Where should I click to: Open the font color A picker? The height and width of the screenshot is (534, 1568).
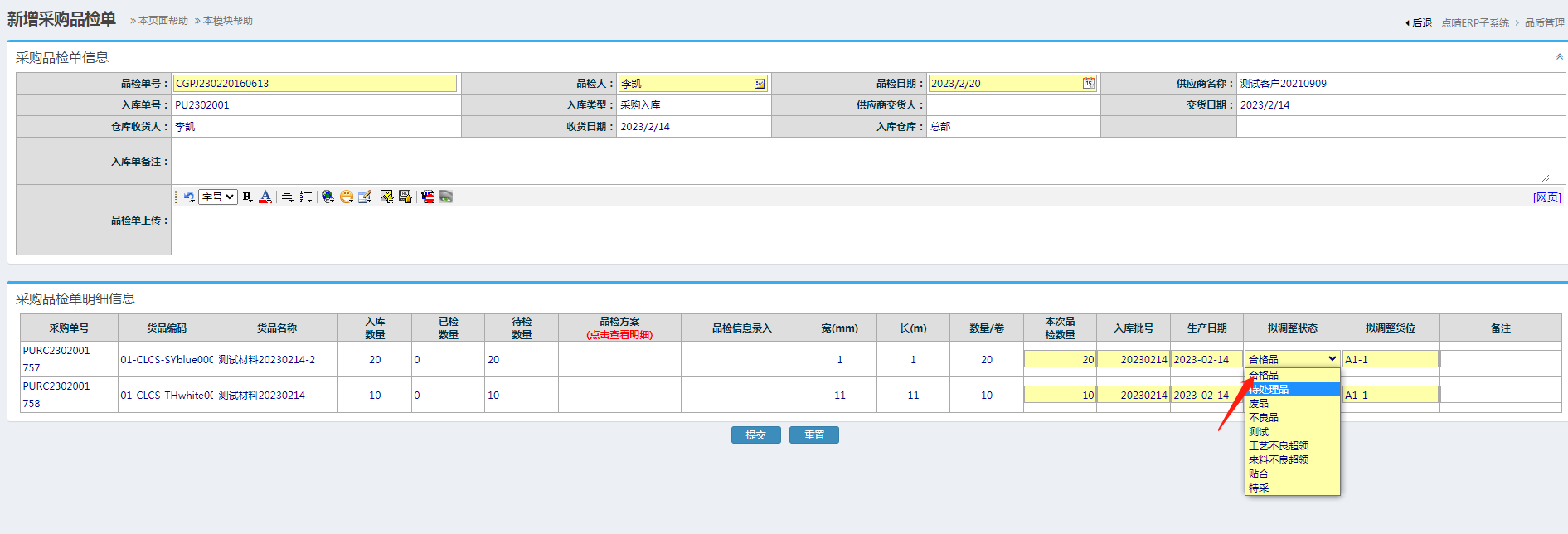pos(265,197)
